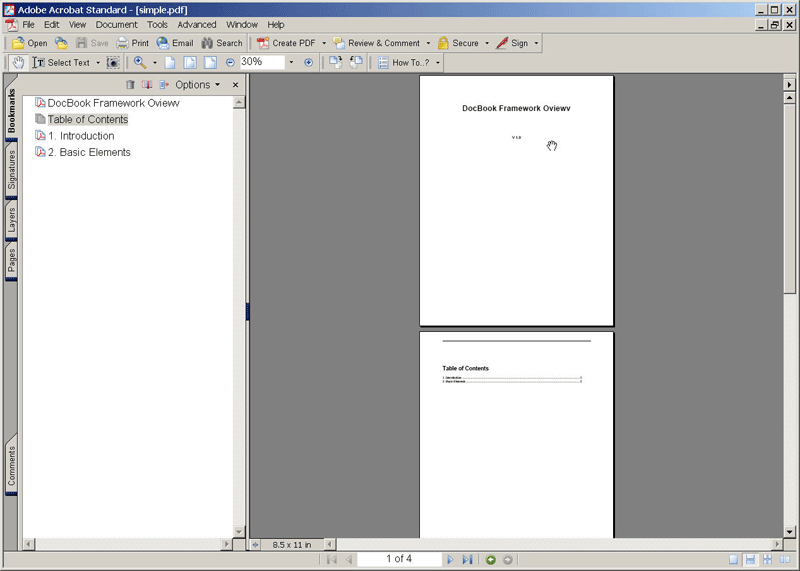This screenshot has height=571, width=800.
Task: Open the Search binoculars tool
Action: click(222, 43)
